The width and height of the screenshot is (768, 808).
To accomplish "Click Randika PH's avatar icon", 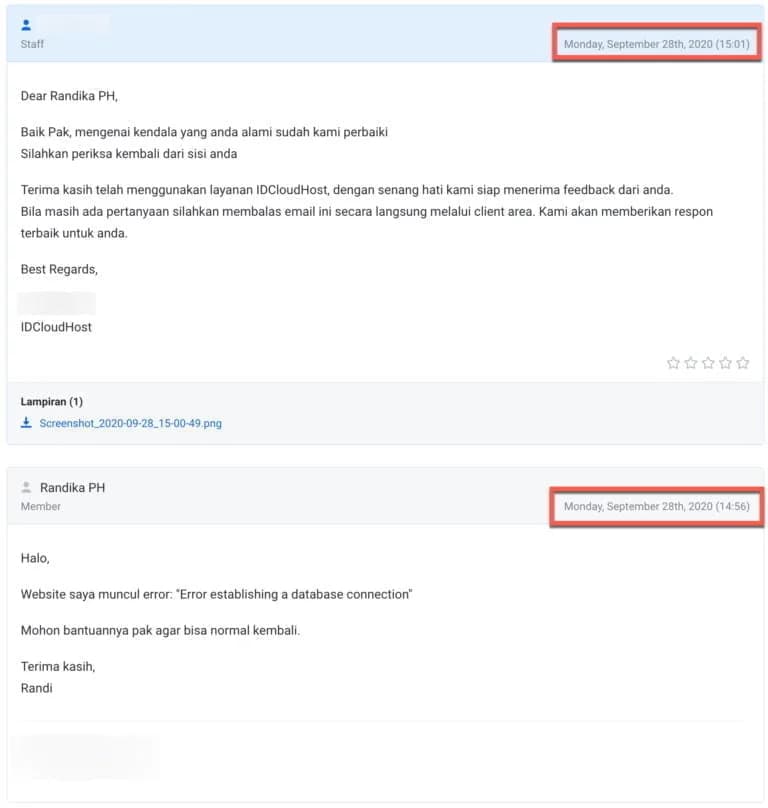I will [x=26, y=487].
